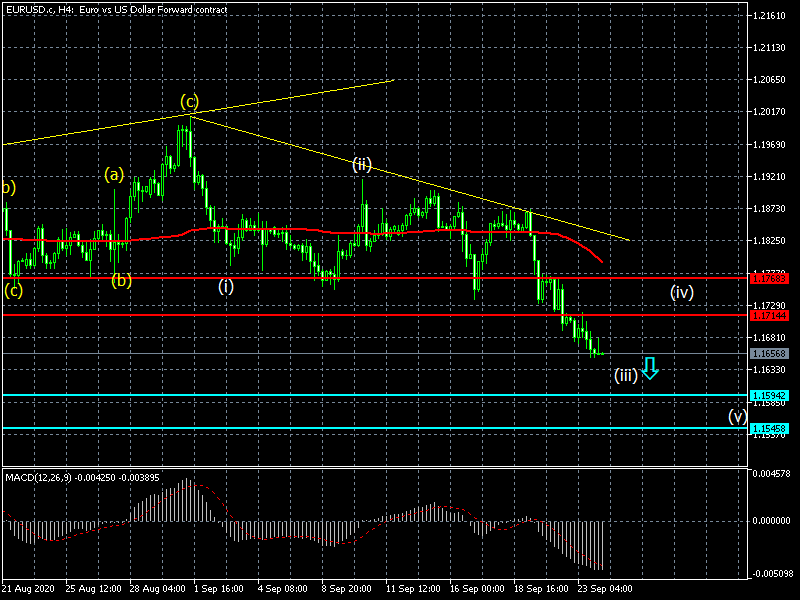The width and height of the screenshot is (800, 600).
Task: Select the cyan 1.15942 price tag
Action: tap(769, 395)
